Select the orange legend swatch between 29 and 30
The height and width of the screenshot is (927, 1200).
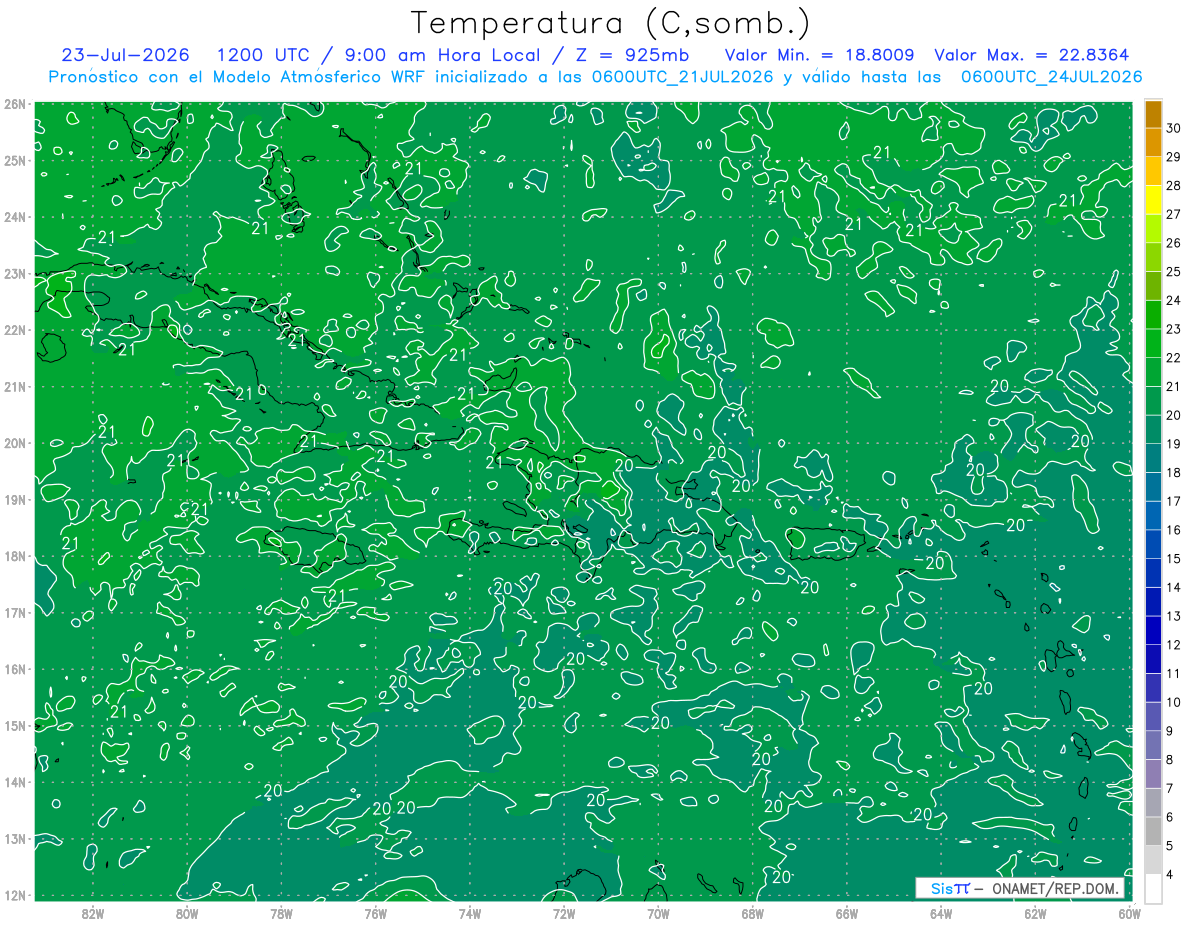(x=1153, y=143)
